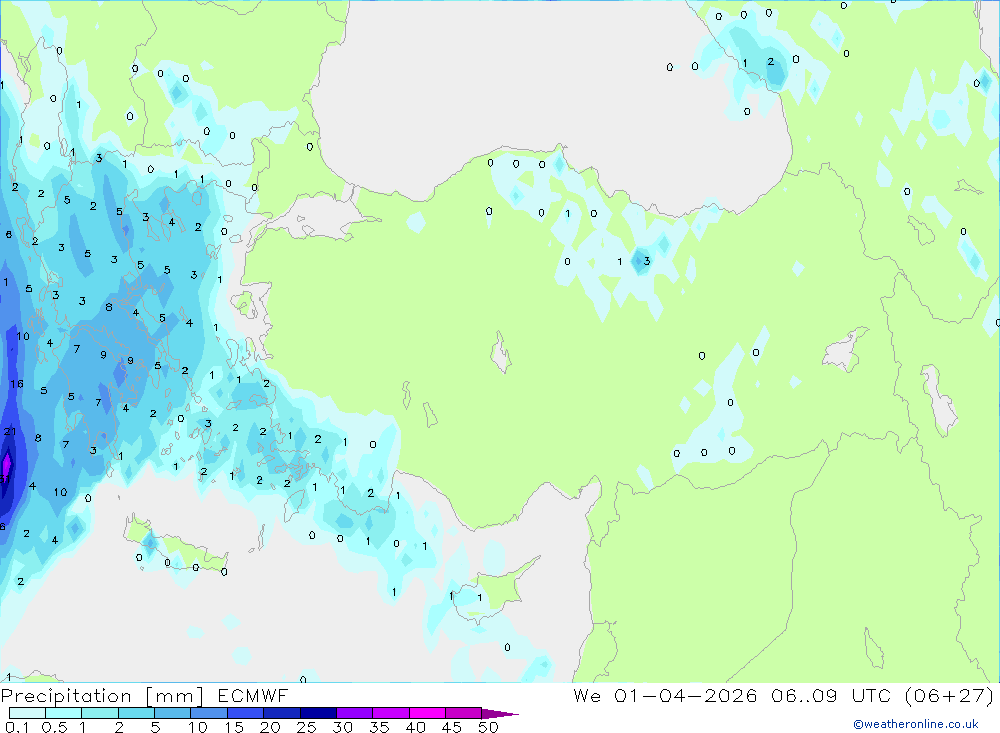The height and width of the screenshot is (733, 1000).
Task: Click the legend label '45'
Action: [452, 727]
